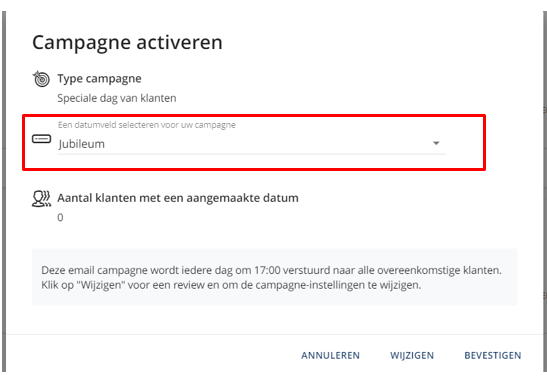Cancel via the ANNULEREN button

tap(330, 355)
